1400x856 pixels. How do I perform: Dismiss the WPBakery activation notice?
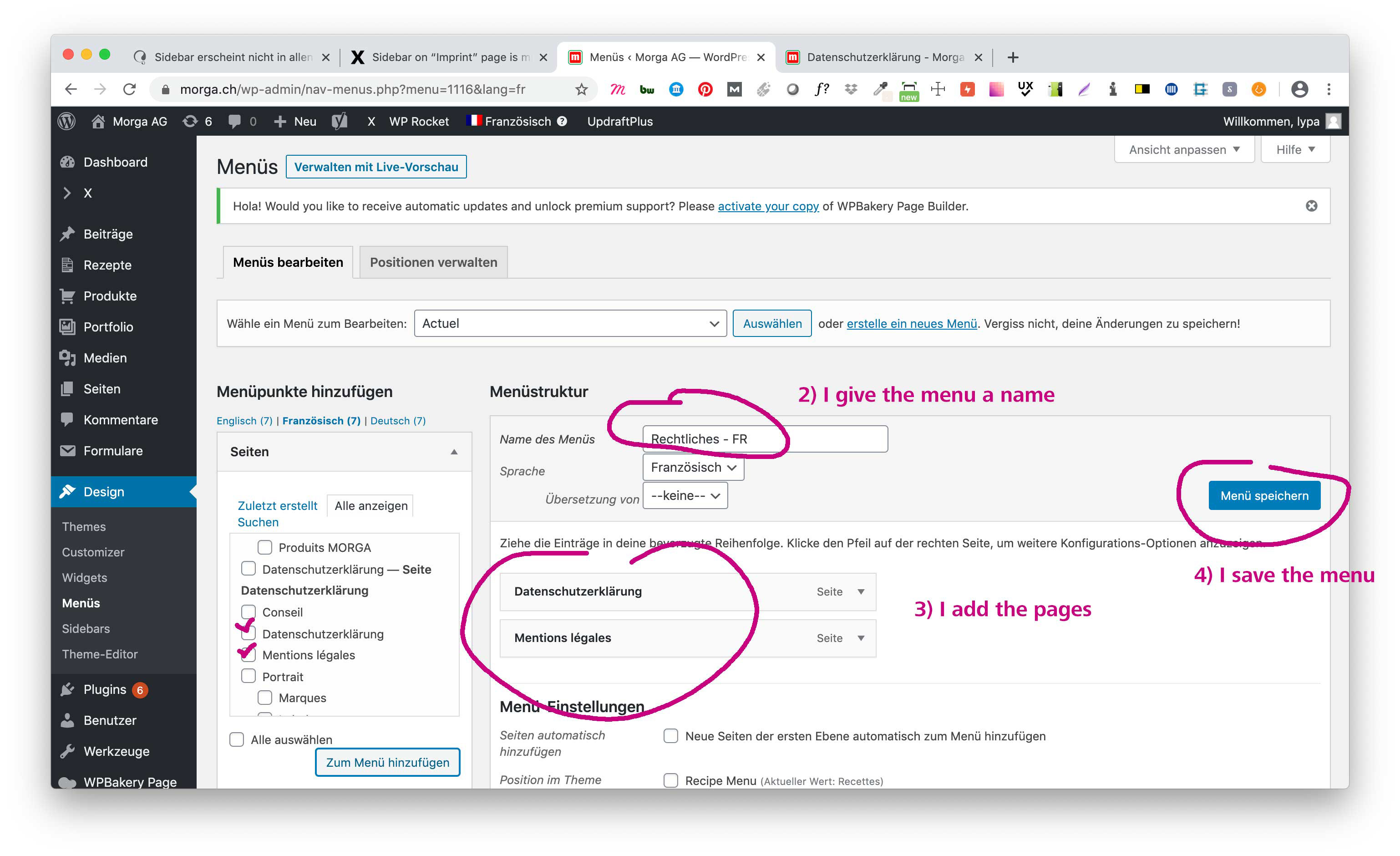tap(1311, 206)
